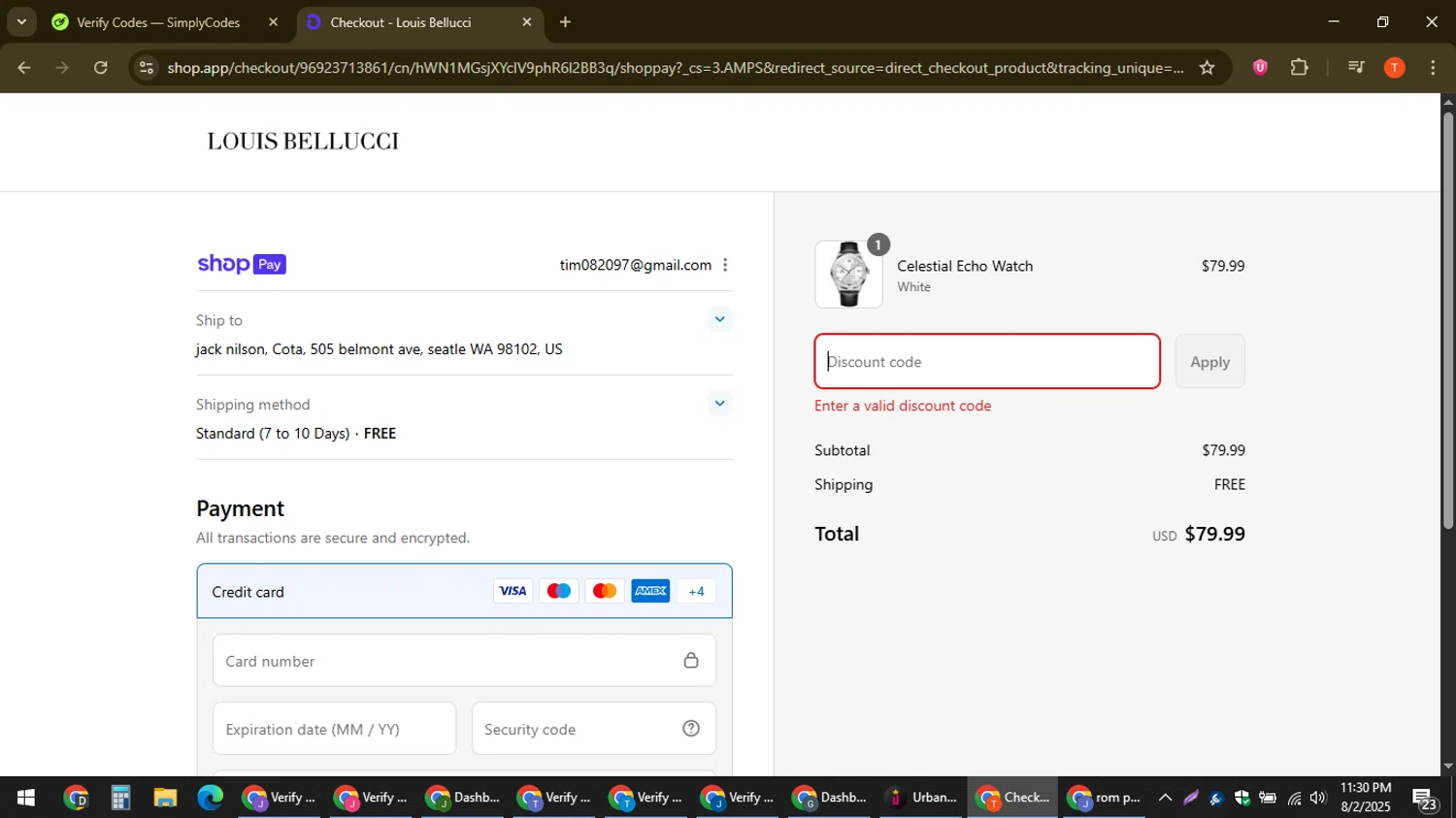This screenshot has height=818, width=1456.
Task: View site information icon in address bar
Action: pyautogui.click(x=146, y=68)
